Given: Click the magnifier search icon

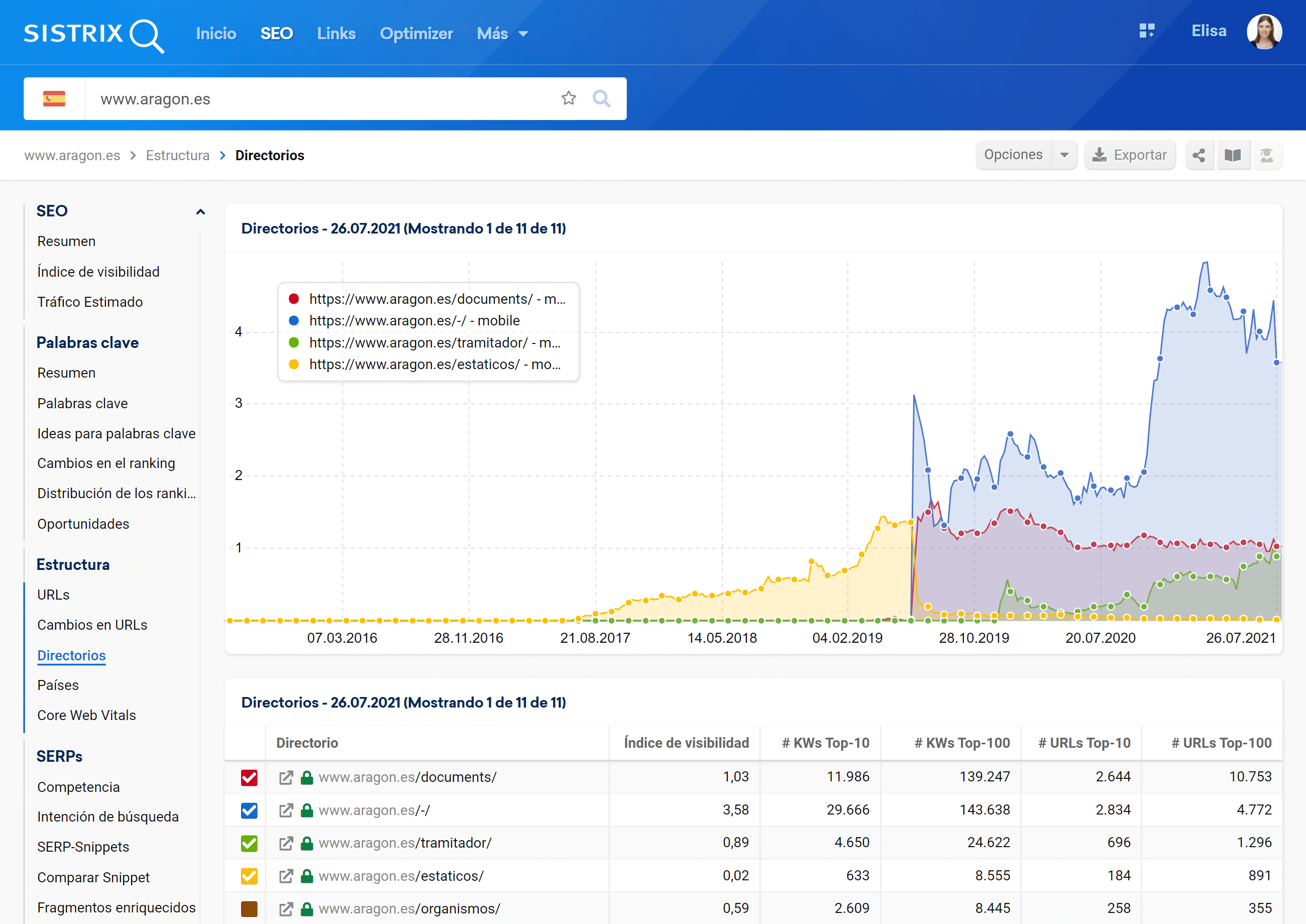Looking at the screenshot, I should tap(601, 98).
